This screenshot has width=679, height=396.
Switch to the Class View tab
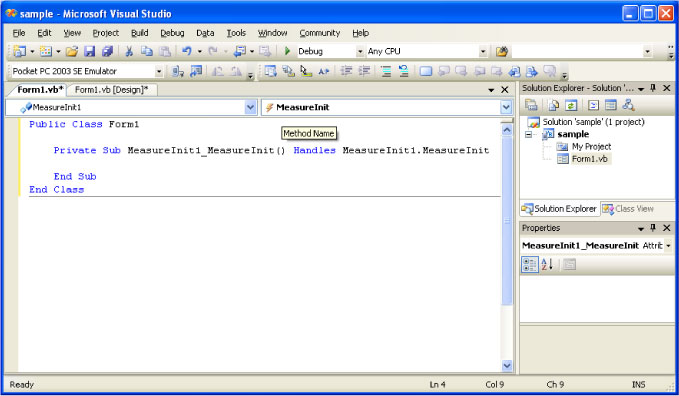(628, 209)
